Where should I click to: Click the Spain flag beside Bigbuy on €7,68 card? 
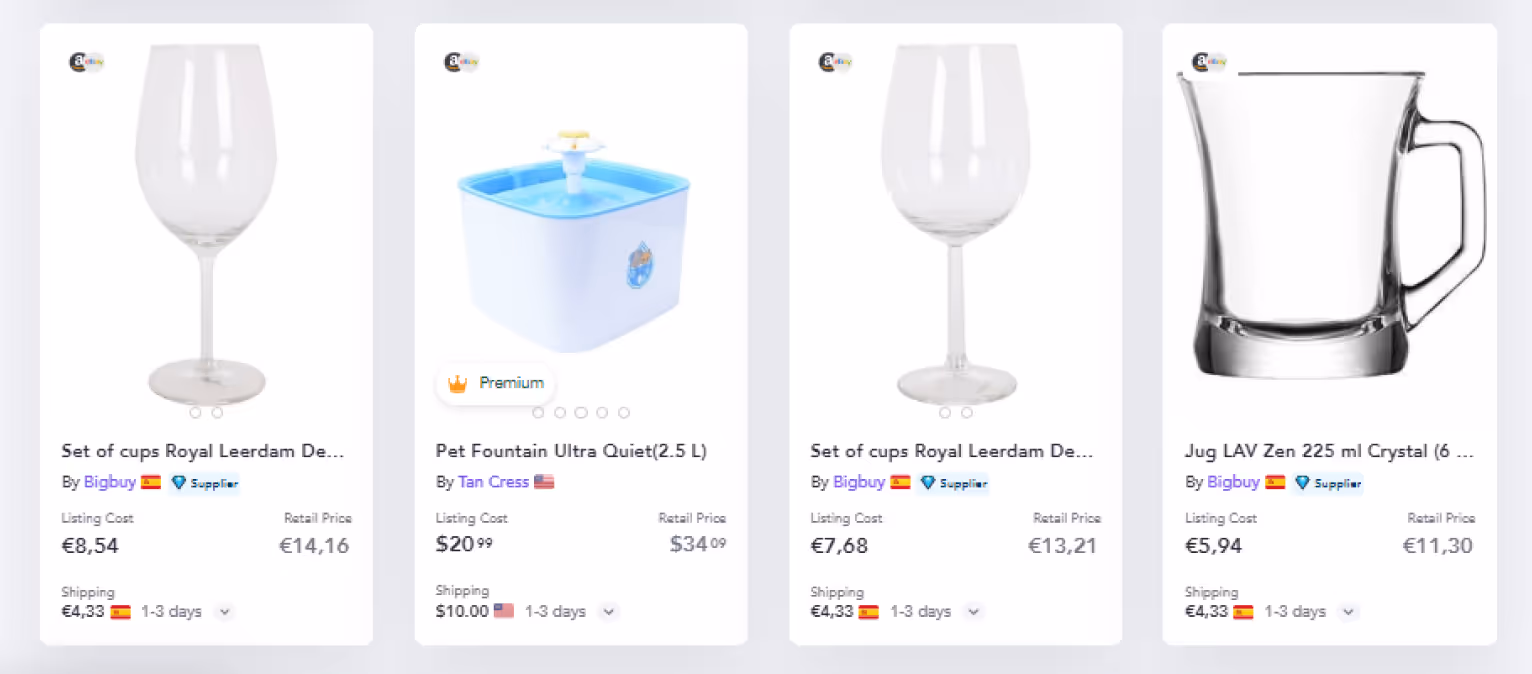pyautogui.click(x=900, y=482)
